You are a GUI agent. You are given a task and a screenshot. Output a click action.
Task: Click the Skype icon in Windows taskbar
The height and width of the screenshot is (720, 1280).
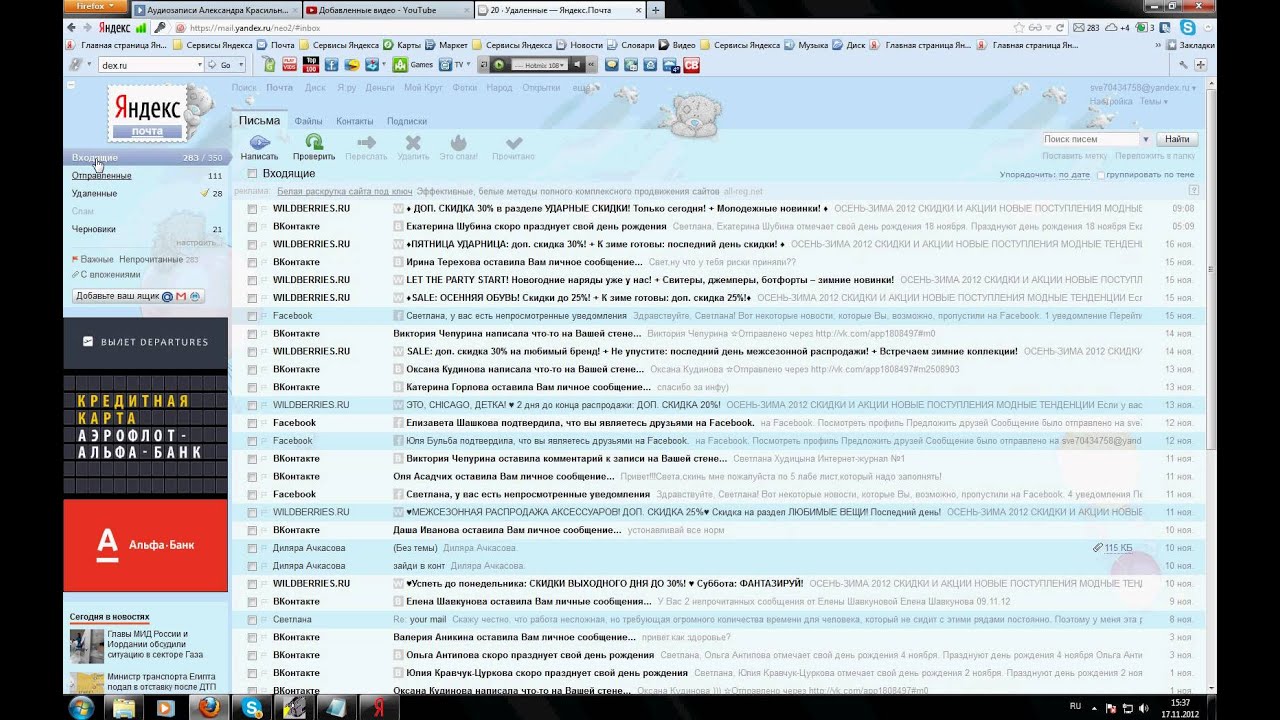pos(251,707)
